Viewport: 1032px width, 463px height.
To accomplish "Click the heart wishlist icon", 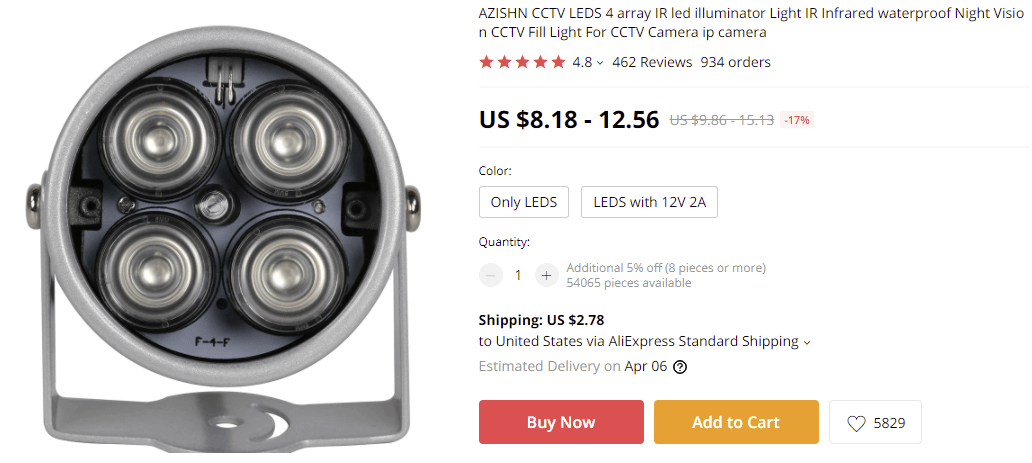I will coord(856,423).
